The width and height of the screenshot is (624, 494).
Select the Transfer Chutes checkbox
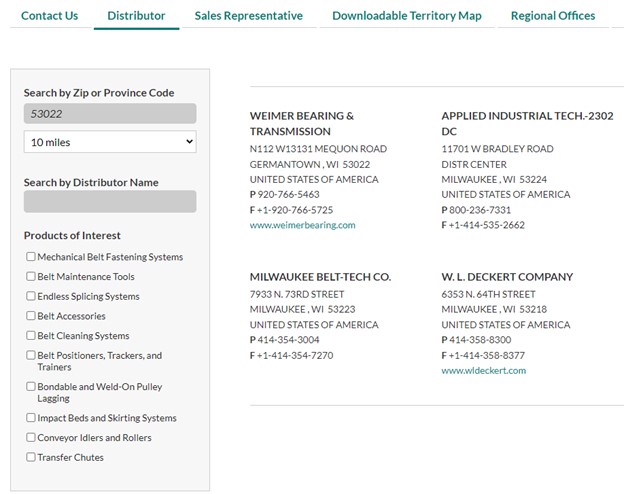(31, 457)
